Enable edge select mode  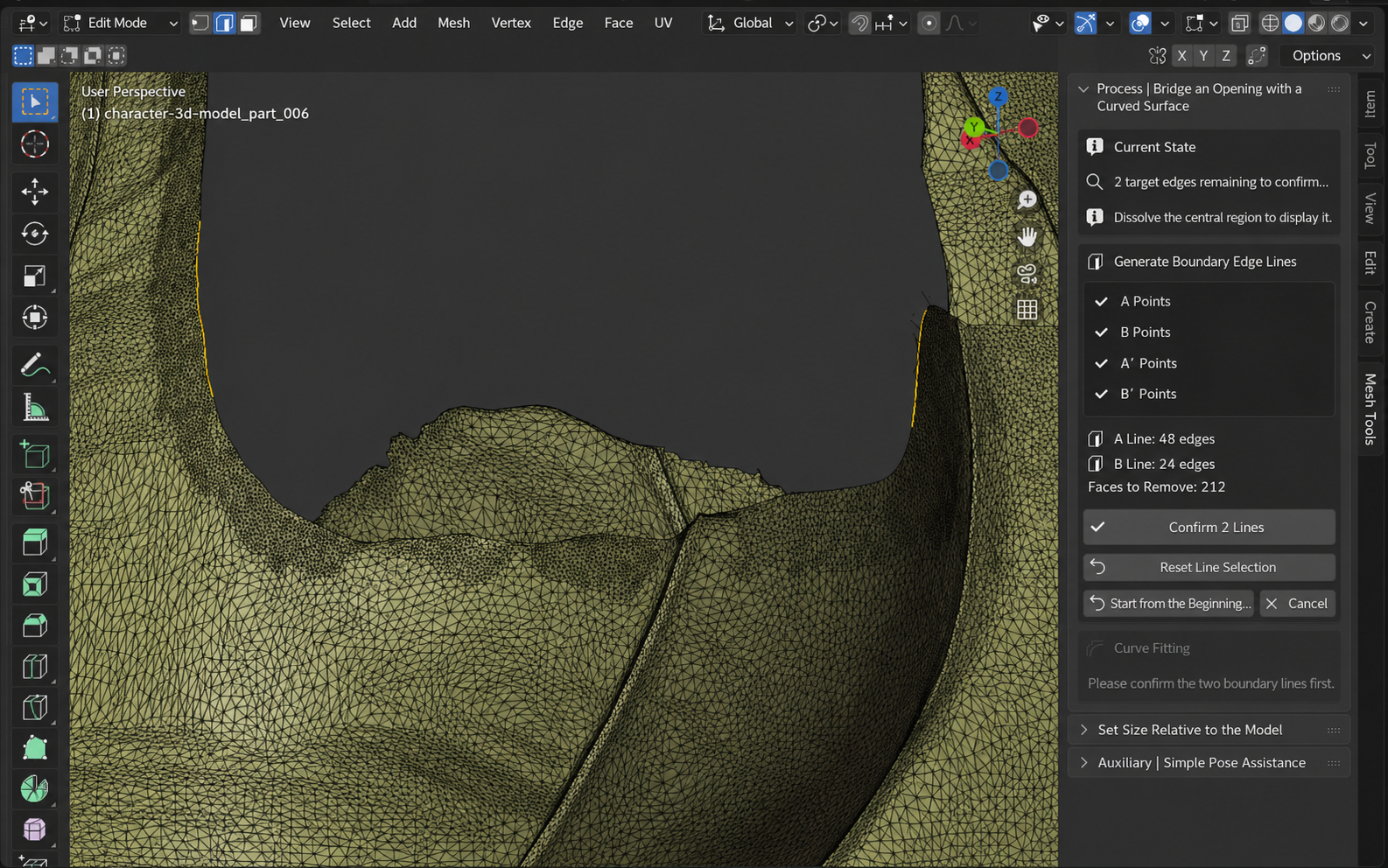(x=225, y=23)
